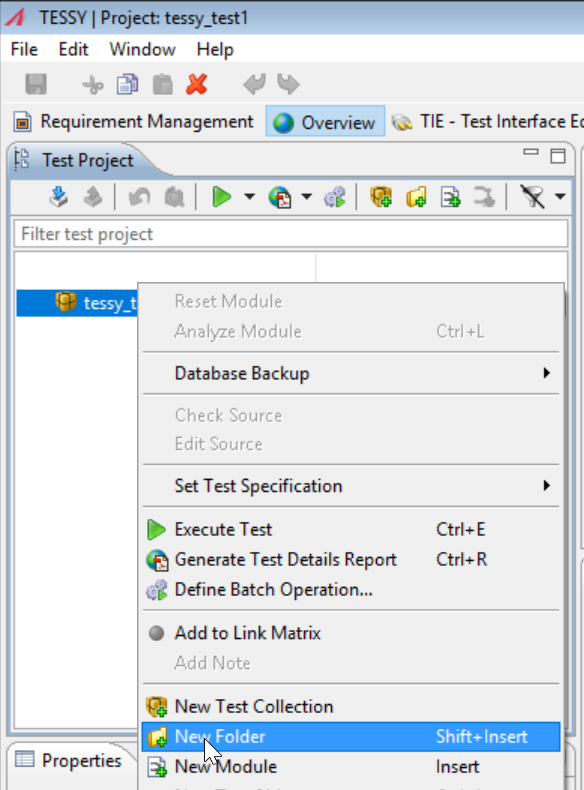
Task: Click New Module toolbar icon
Action: click(x=450, y=197)
